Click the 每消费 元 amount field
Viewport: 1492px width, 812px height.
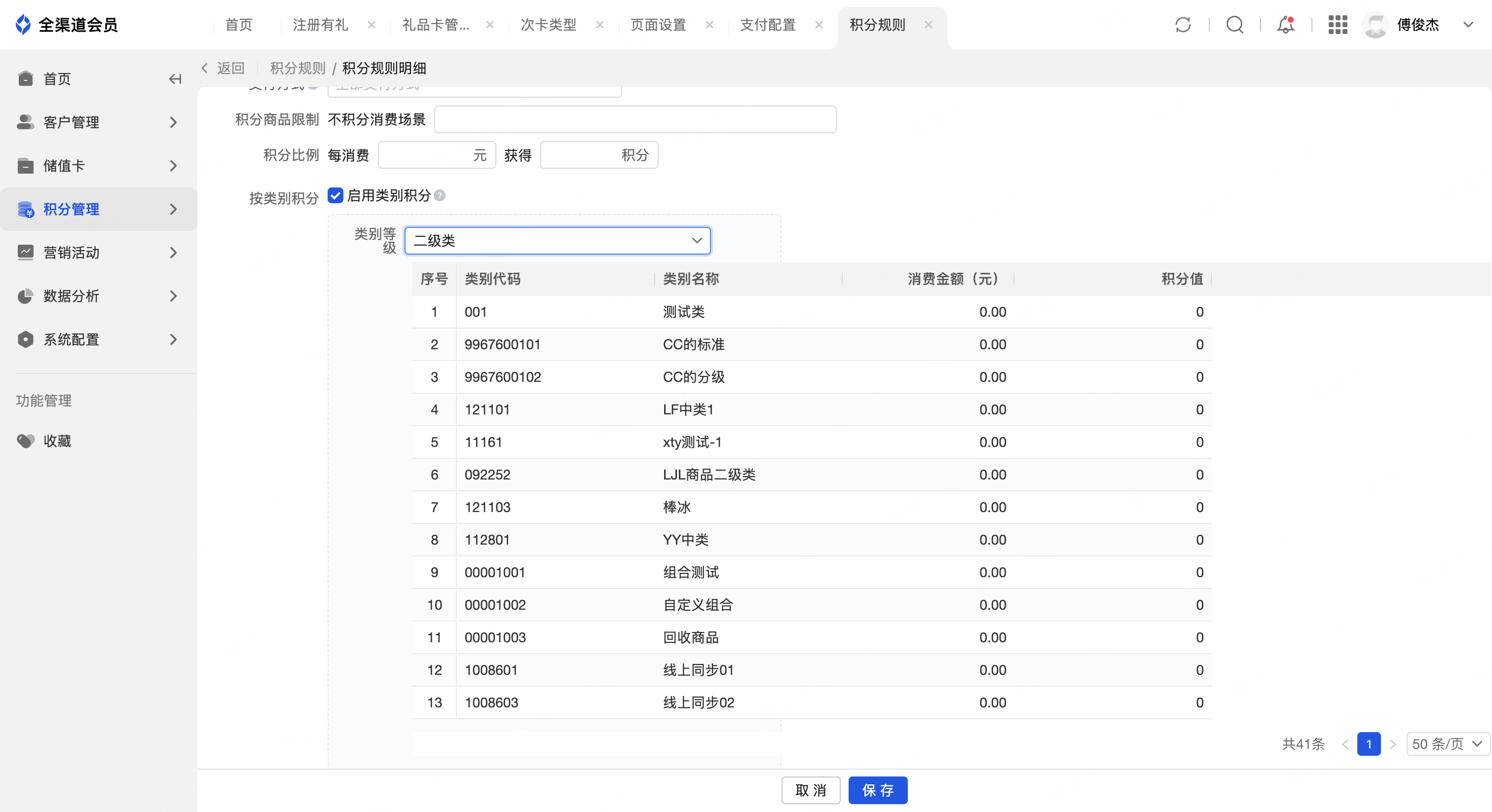tap(437, 155)
